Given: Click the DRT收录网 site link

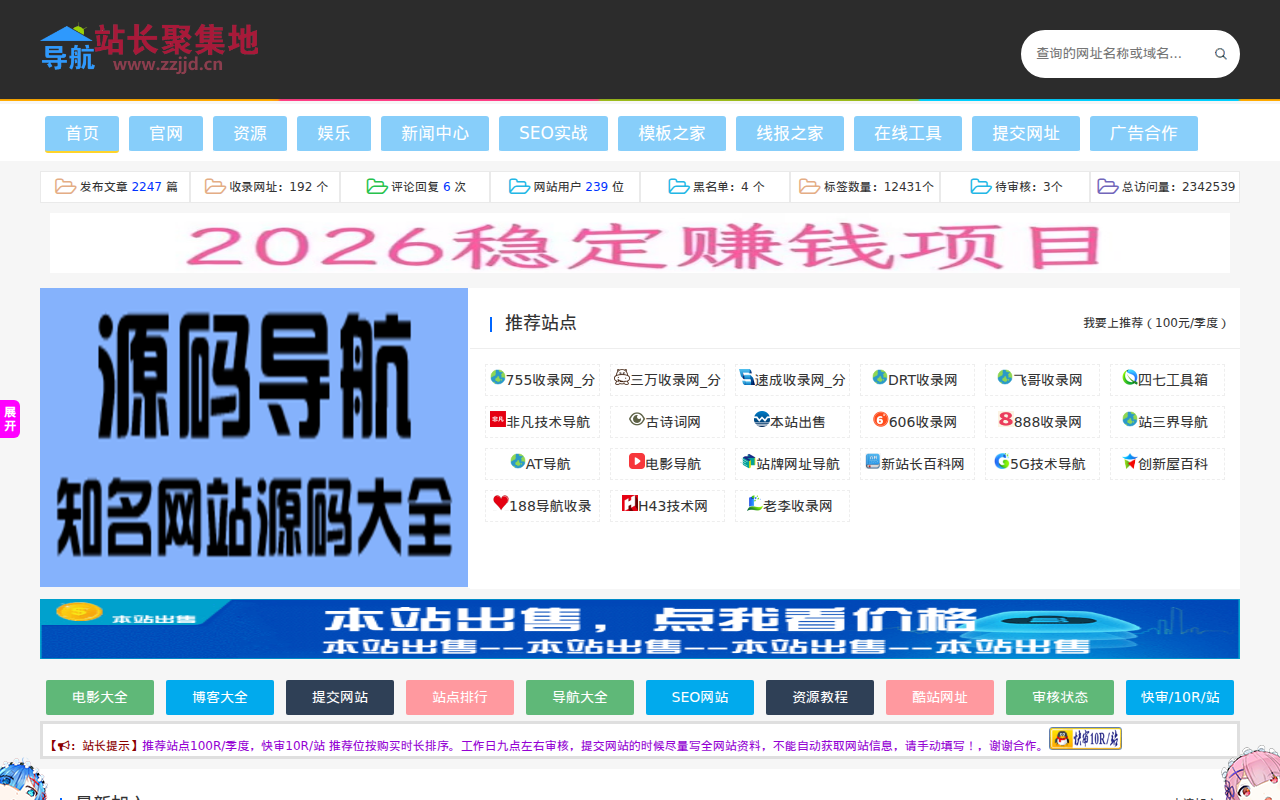Looking at the screenshot, I should point(917,380).
